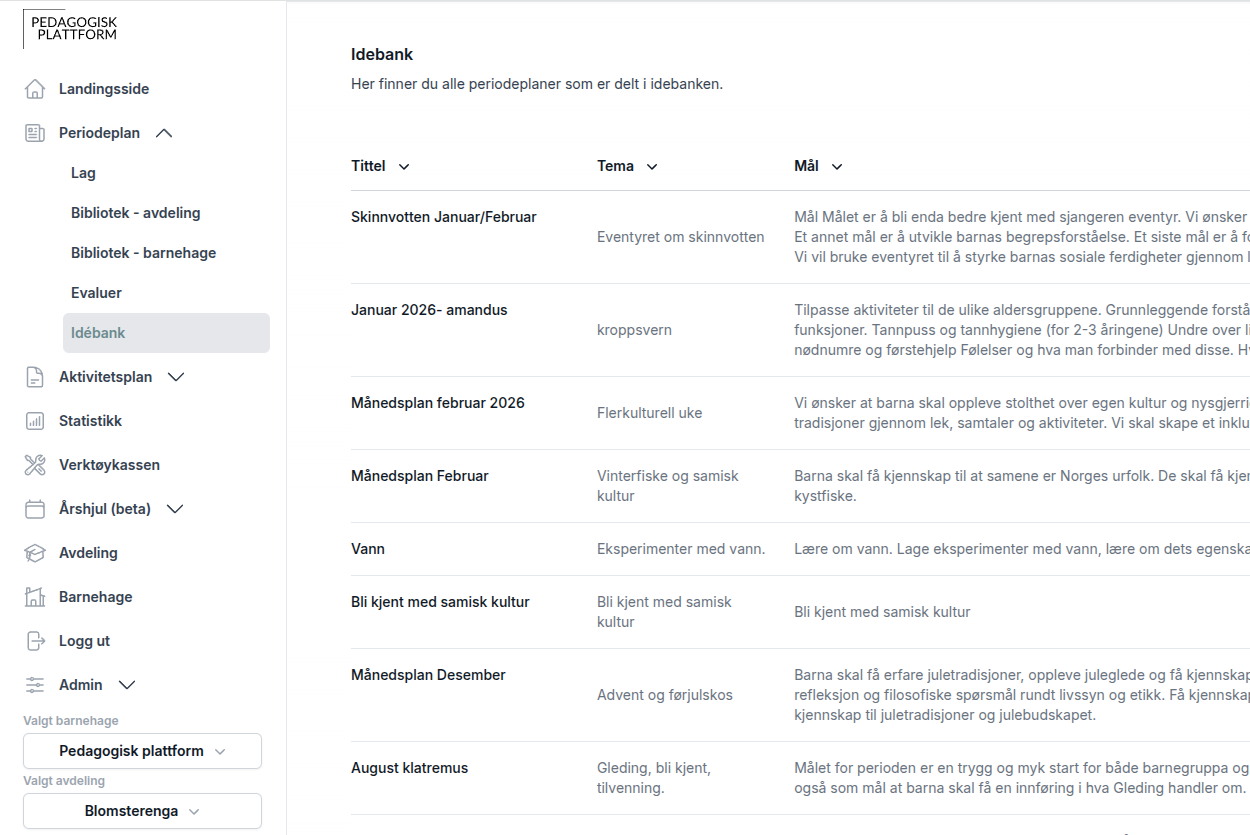Open Statistikk via its chart icon
Viewport: 1250px width, 835px height.
[x=35, y=421]
